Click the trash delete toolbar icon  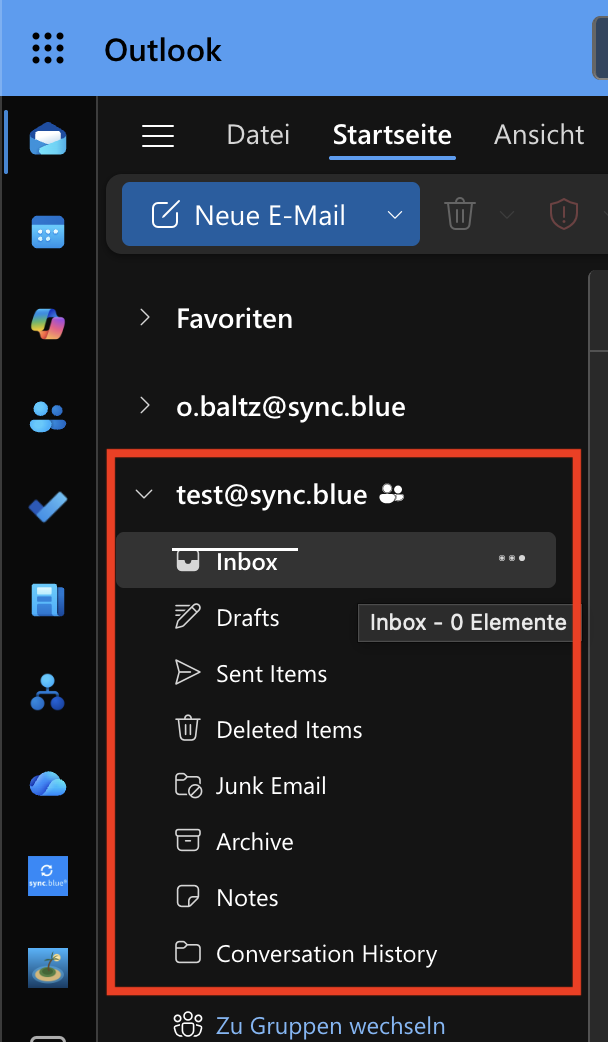[460, 215]
